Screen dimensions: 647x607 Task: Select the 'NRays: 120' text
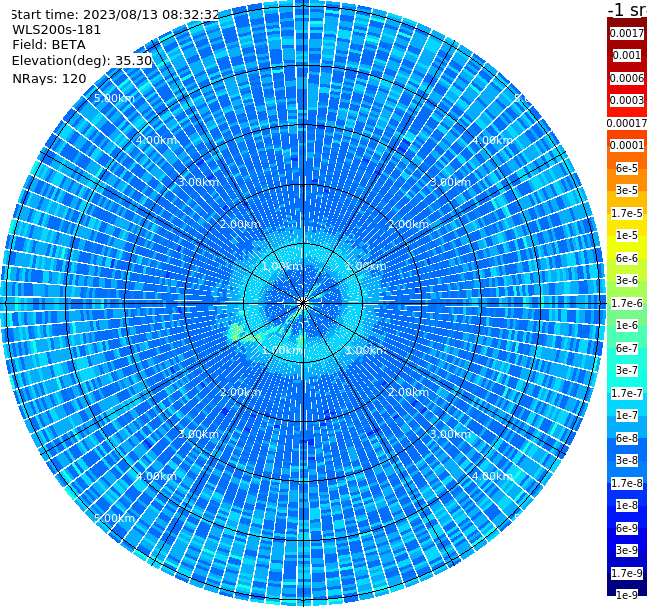[49, 78]
